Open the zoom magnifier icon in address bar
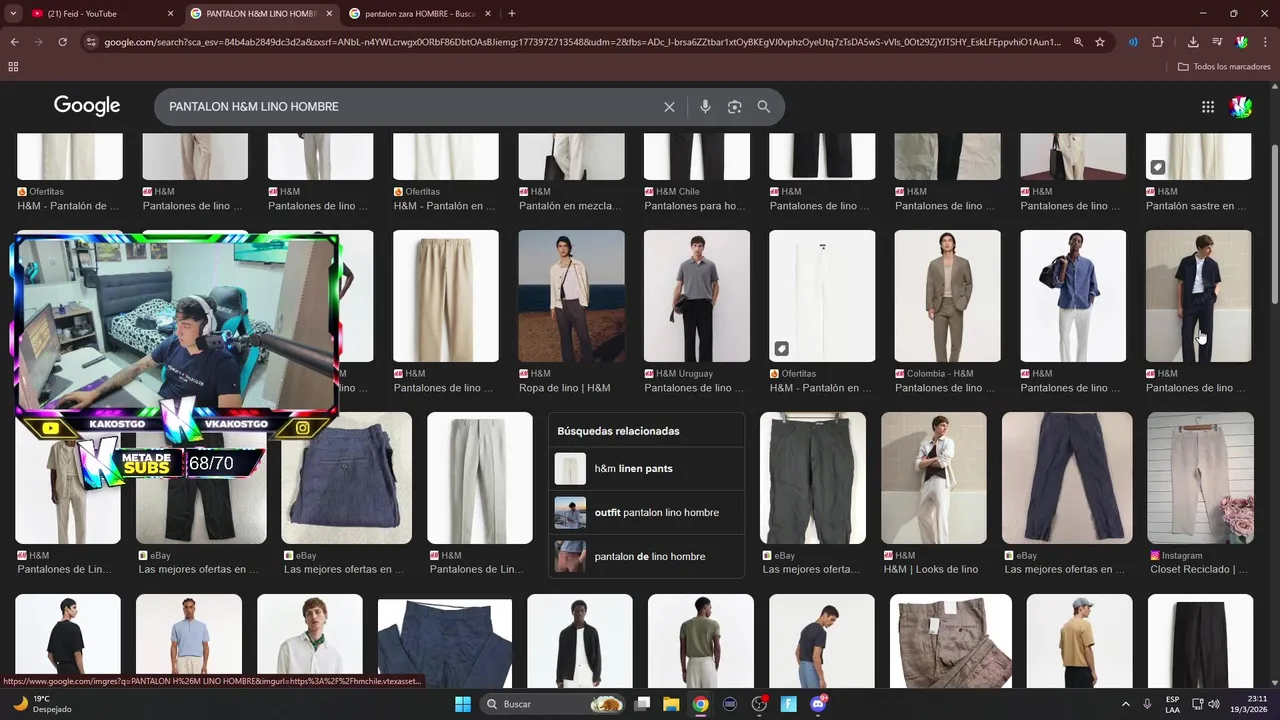 (x=1078, y=42)
